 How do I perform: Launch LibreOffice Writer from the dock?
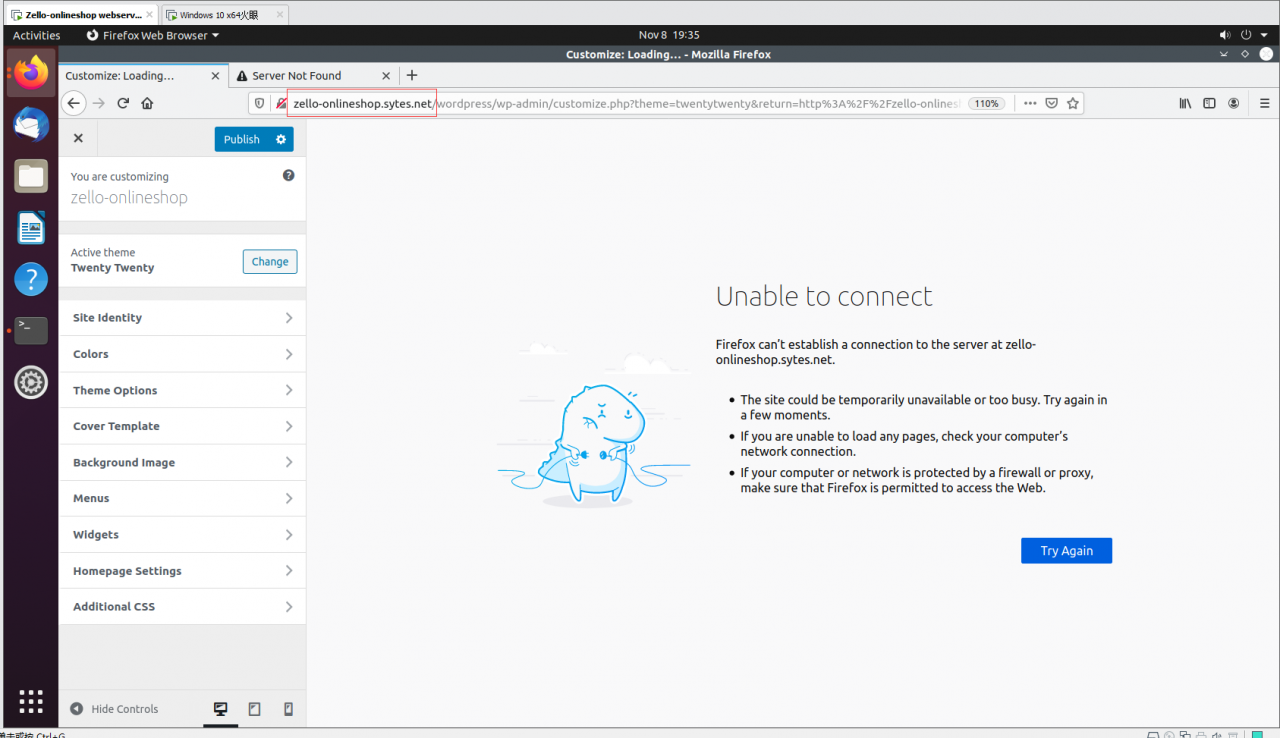coord(31,228)
